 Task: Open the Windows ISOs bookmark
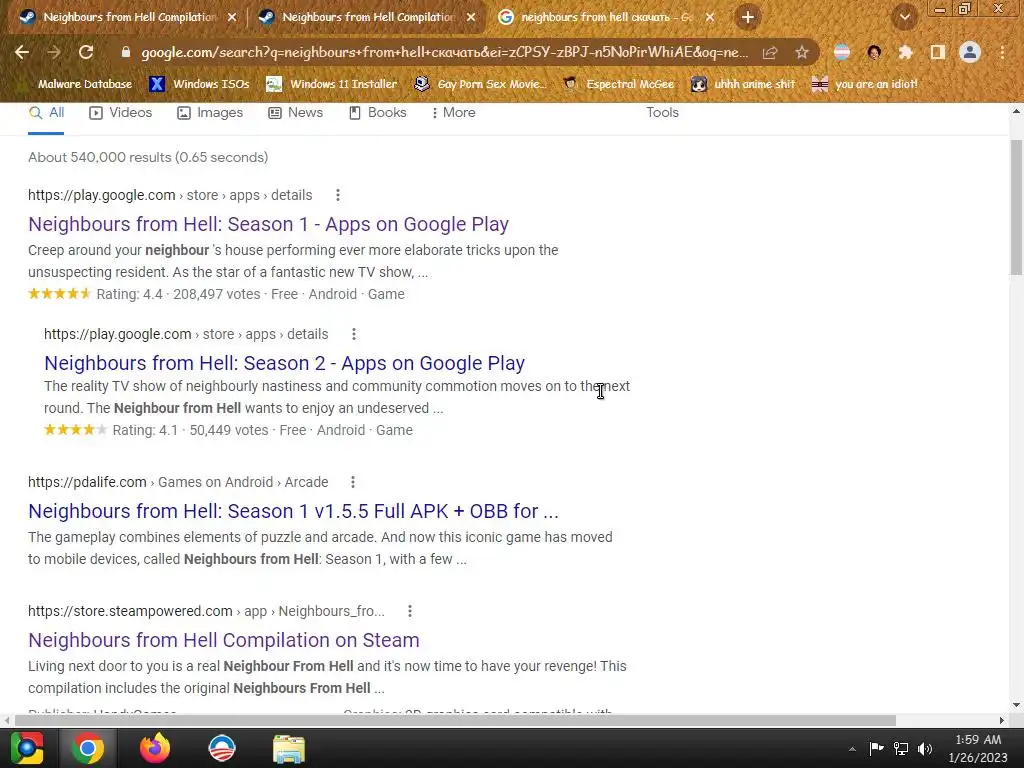tap(199, 84)
